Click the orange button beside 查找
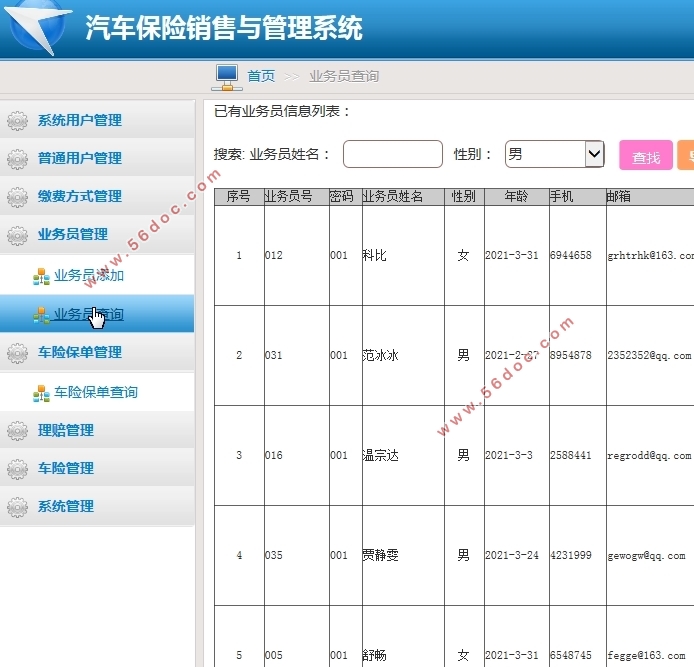 [x=686, y=156]
